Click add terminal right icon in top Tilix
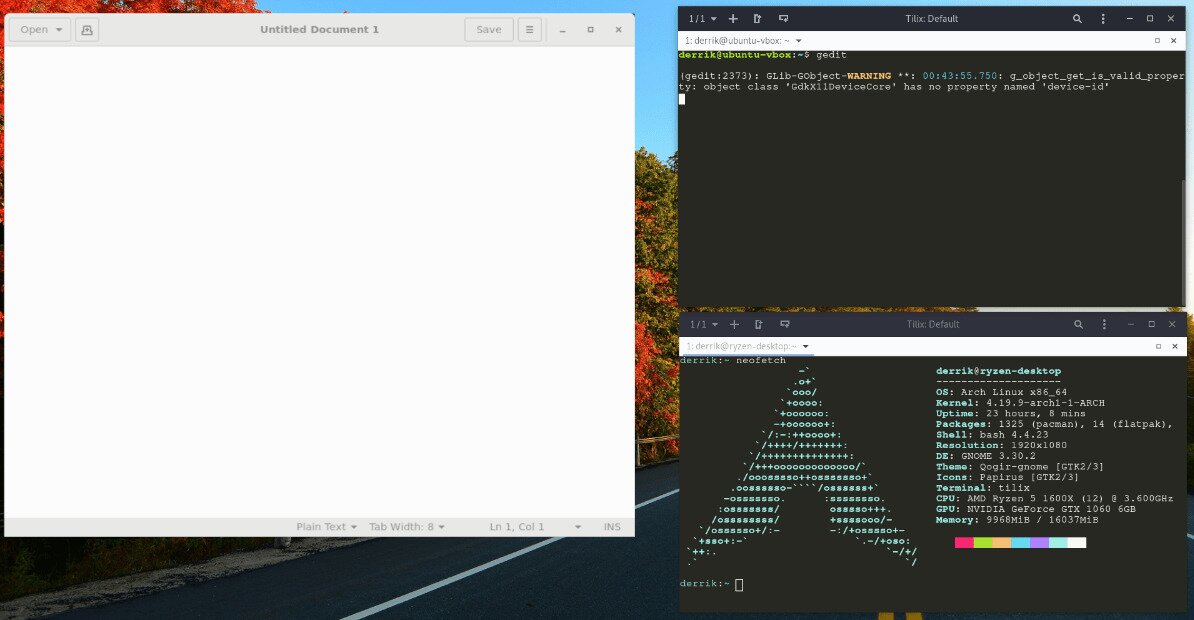Viewport: 1194px width, 620px height. coord(758,19)
